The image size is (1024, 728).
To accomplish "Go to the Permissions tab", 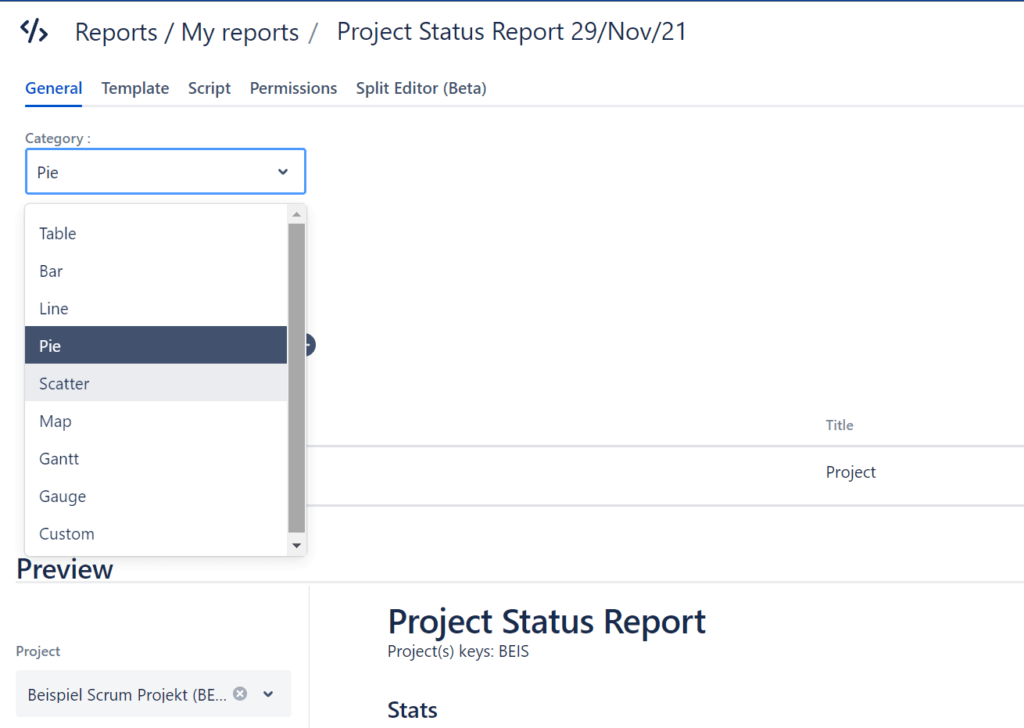I will pyautogui.click(x=293, y=88).
